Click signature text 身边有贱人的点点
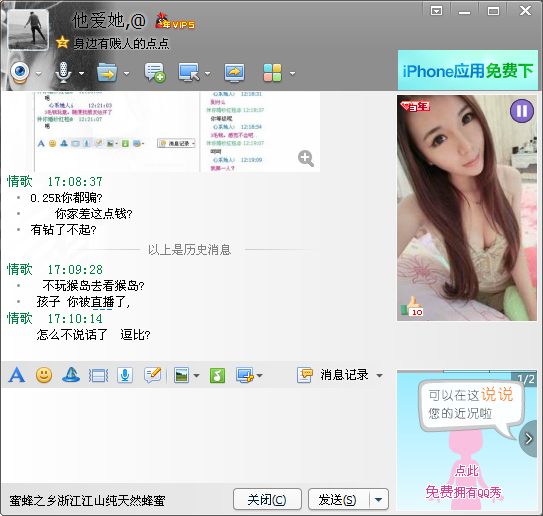The width and height of the screenshot is (543, 516). (121, 44)
